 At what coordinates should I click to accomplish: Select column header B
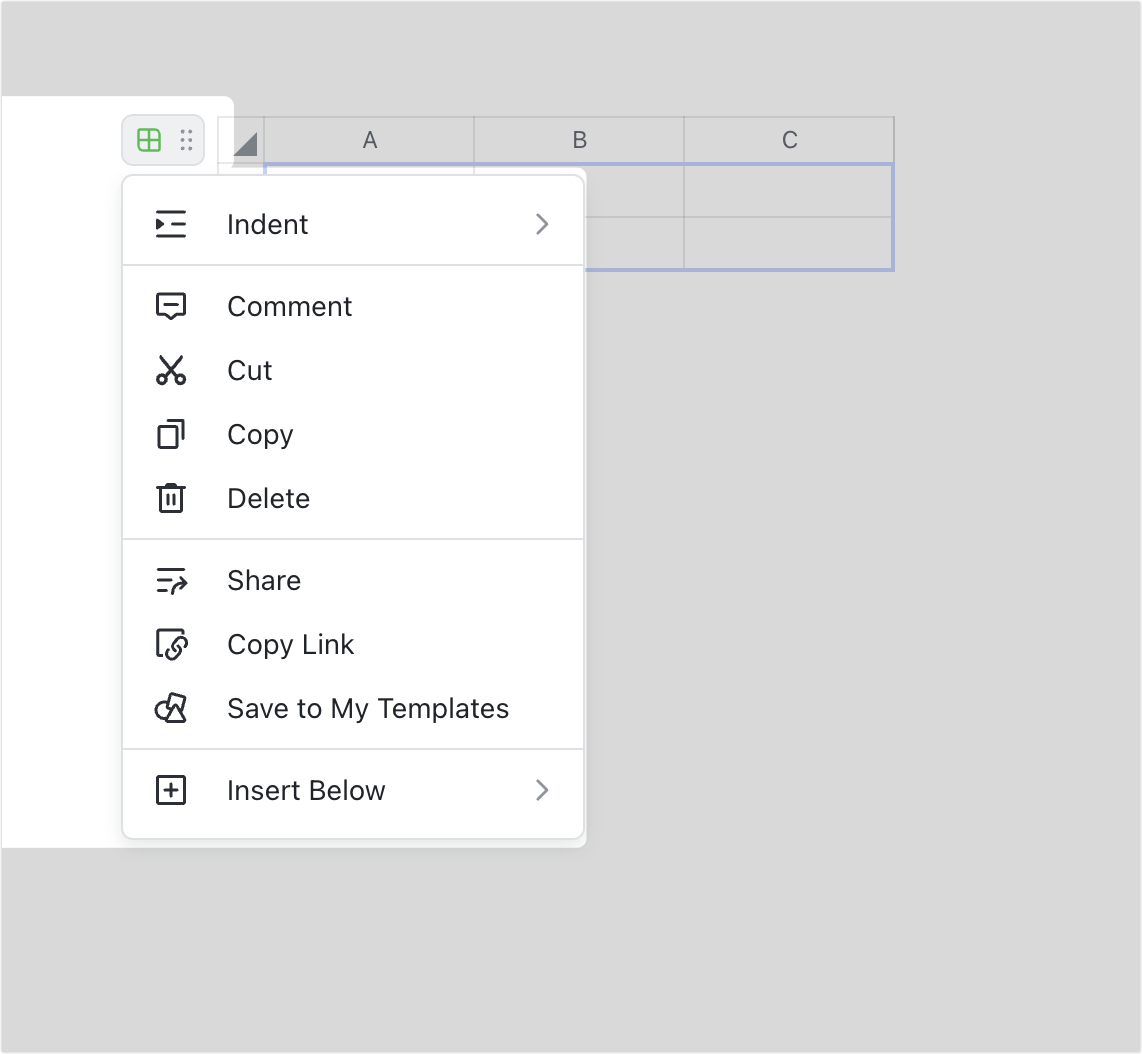tap(579, 140)
